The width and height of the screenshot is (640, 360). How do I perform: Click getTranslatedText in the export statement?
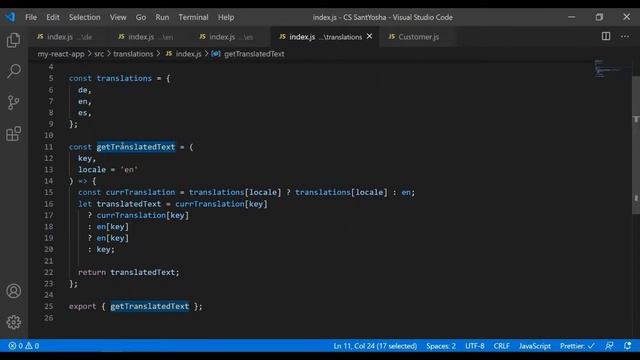pyautogui.click(x=149, y=307)
